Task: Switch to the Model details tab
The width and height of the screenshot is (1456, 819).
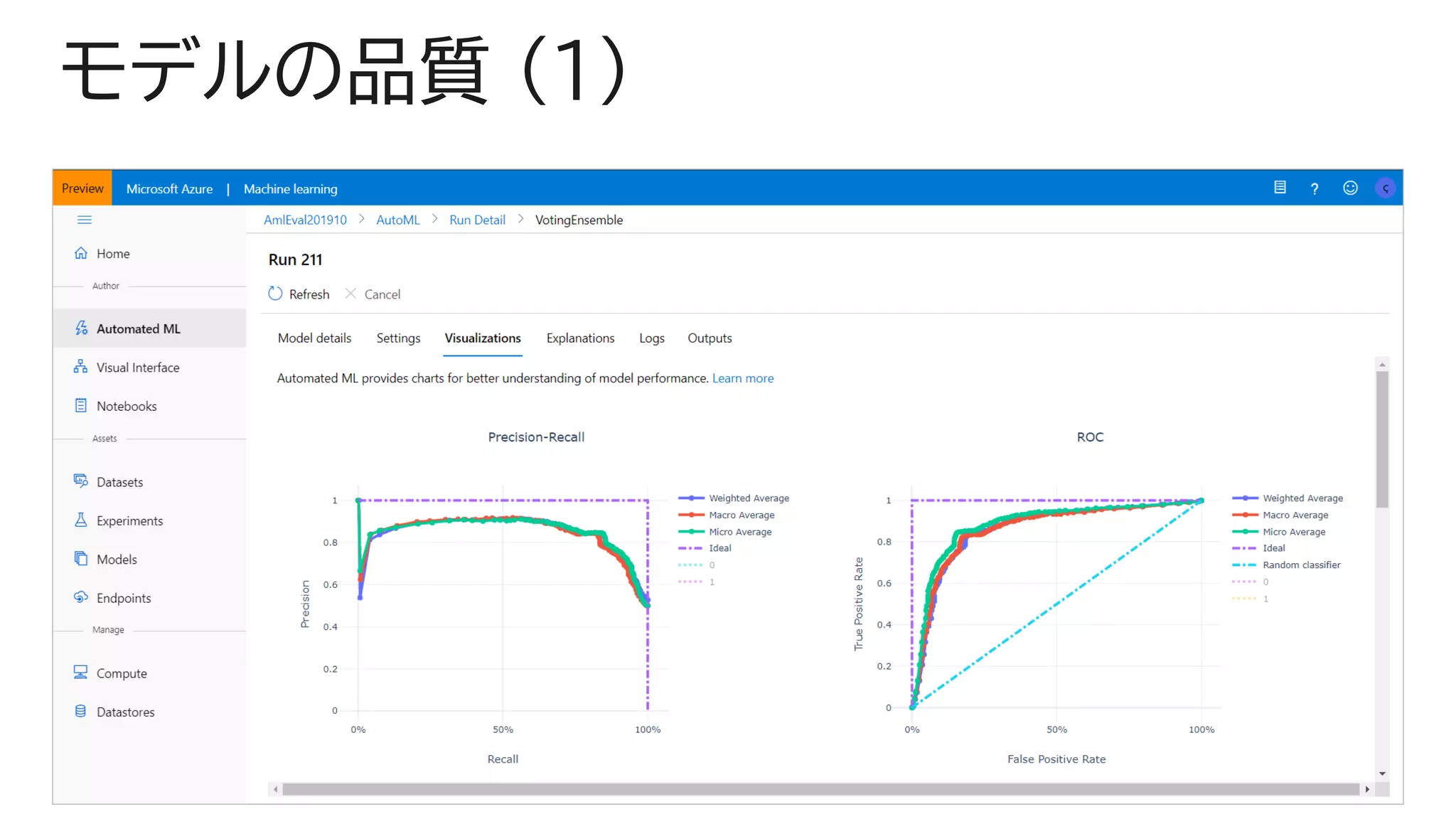Action: click(314, 338)
